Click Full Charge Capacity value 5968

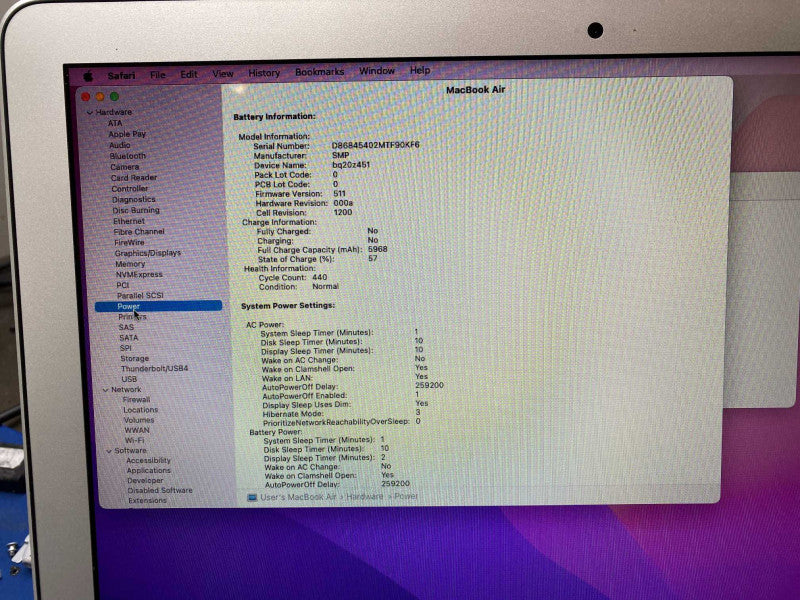378,249
